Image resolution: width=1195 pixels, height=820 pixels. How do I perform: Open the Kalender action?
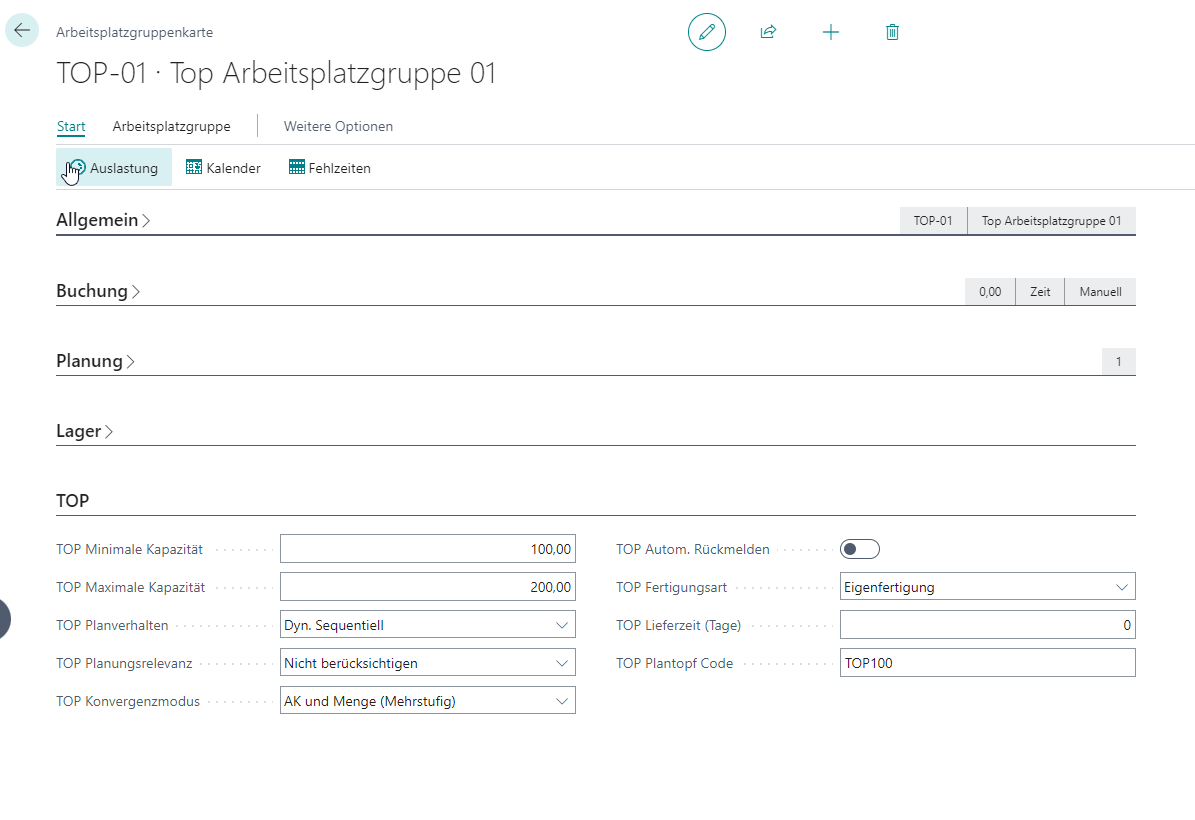coord(224,168)
